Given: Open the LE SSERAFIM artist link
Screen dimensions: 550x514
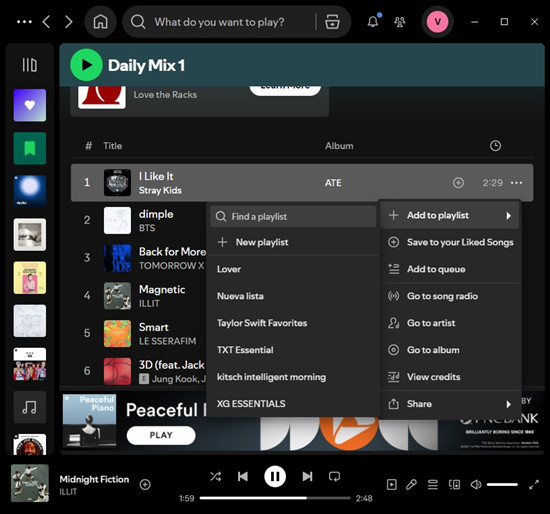Looking at the screenshot, I should 167,341.
